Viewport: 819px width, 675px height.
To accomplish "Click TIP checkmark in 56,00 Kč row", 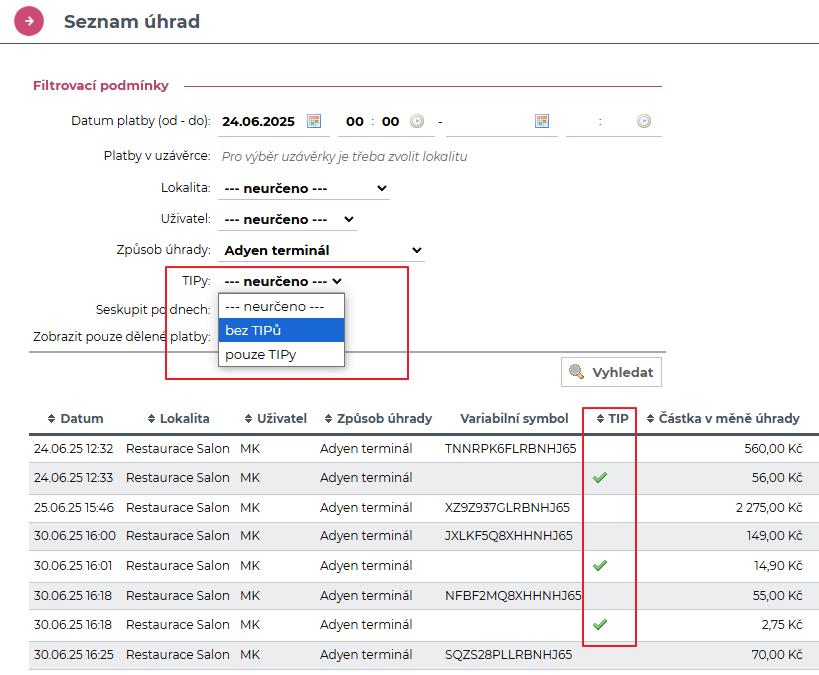I will click(x=600, y=477).
